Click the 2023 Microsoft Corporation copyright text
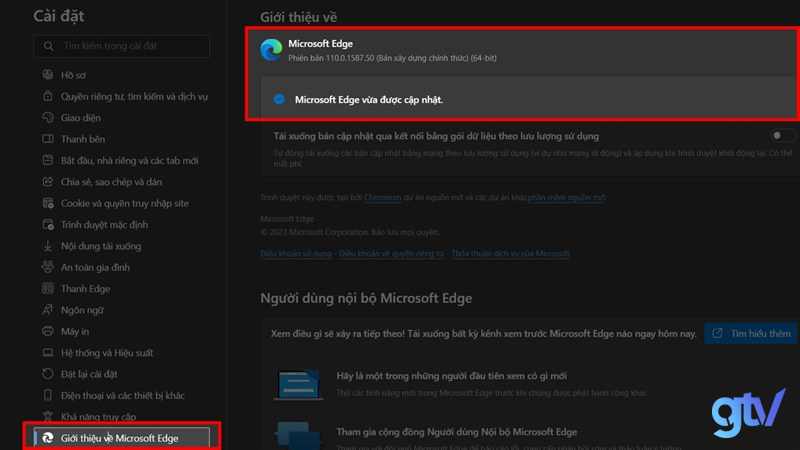The height and width of the screenshot is (450, 800). [x=350, y=232]
